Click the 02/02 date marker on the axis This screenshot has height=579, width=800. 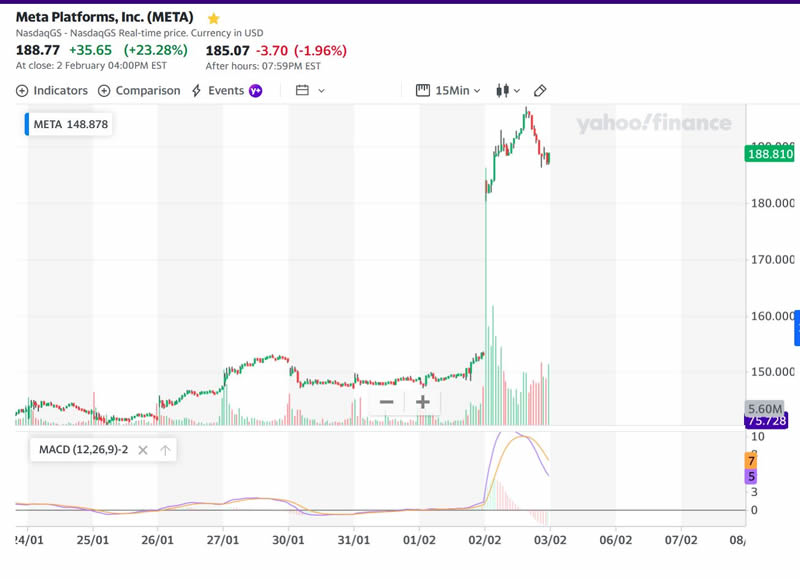(484, 540)
